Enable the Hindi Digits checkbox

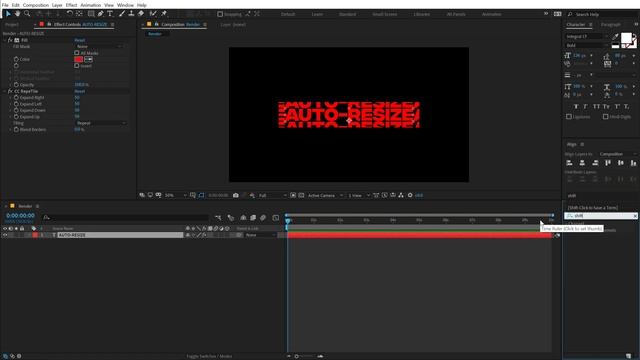(x=605, y=117)
